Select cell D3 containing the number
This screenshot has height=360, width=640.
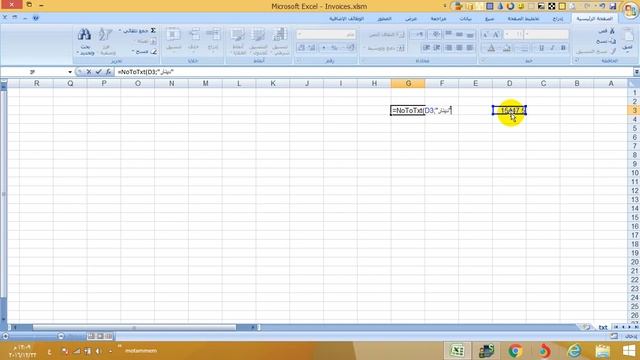pos(509,110)
